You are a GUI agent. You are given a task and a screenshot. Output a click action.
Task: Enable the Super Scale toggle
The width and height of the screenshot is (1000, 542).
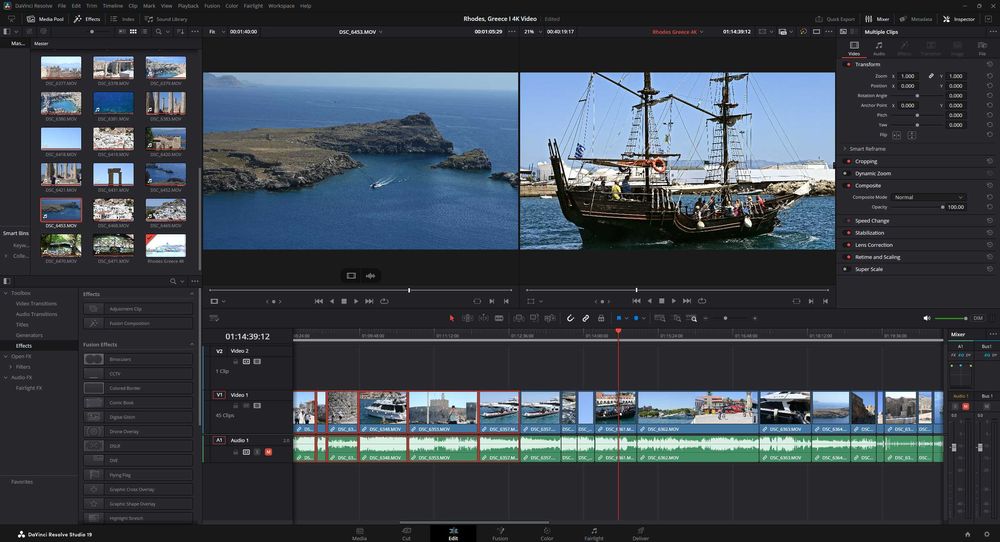848,269
